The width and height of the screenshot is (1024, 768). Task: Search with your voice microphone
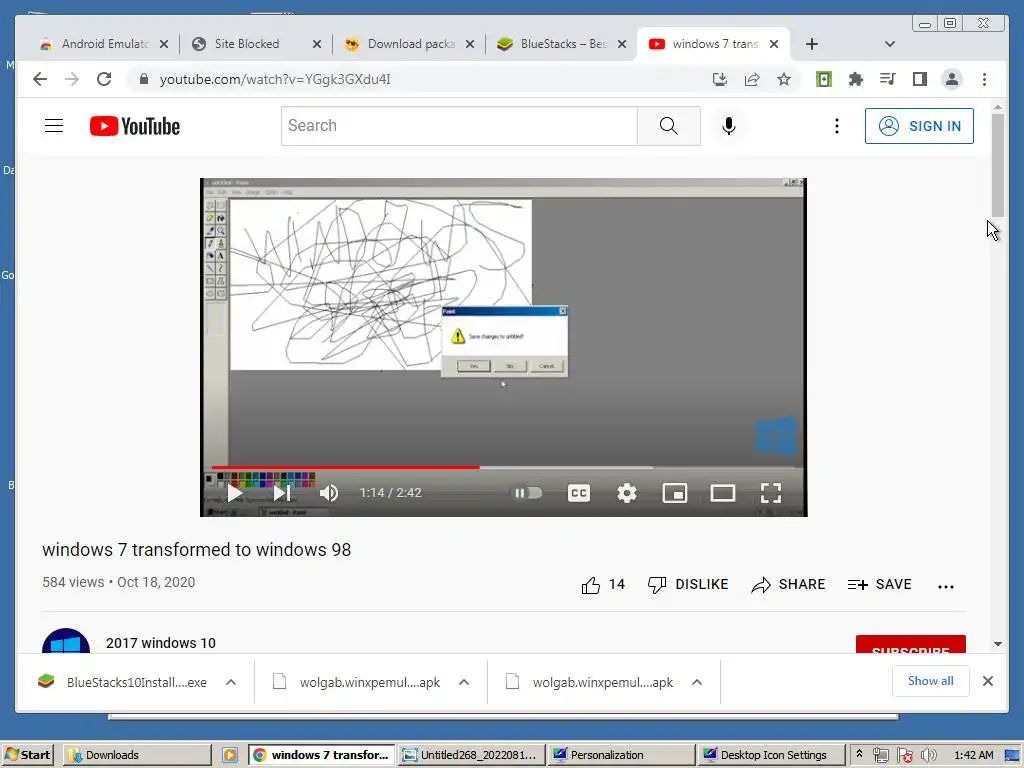(729, 125)
